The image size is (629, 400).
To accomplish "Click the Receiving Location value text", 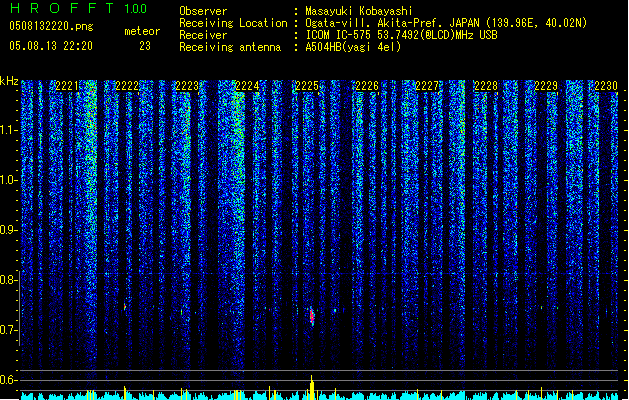I will (446, 23).
